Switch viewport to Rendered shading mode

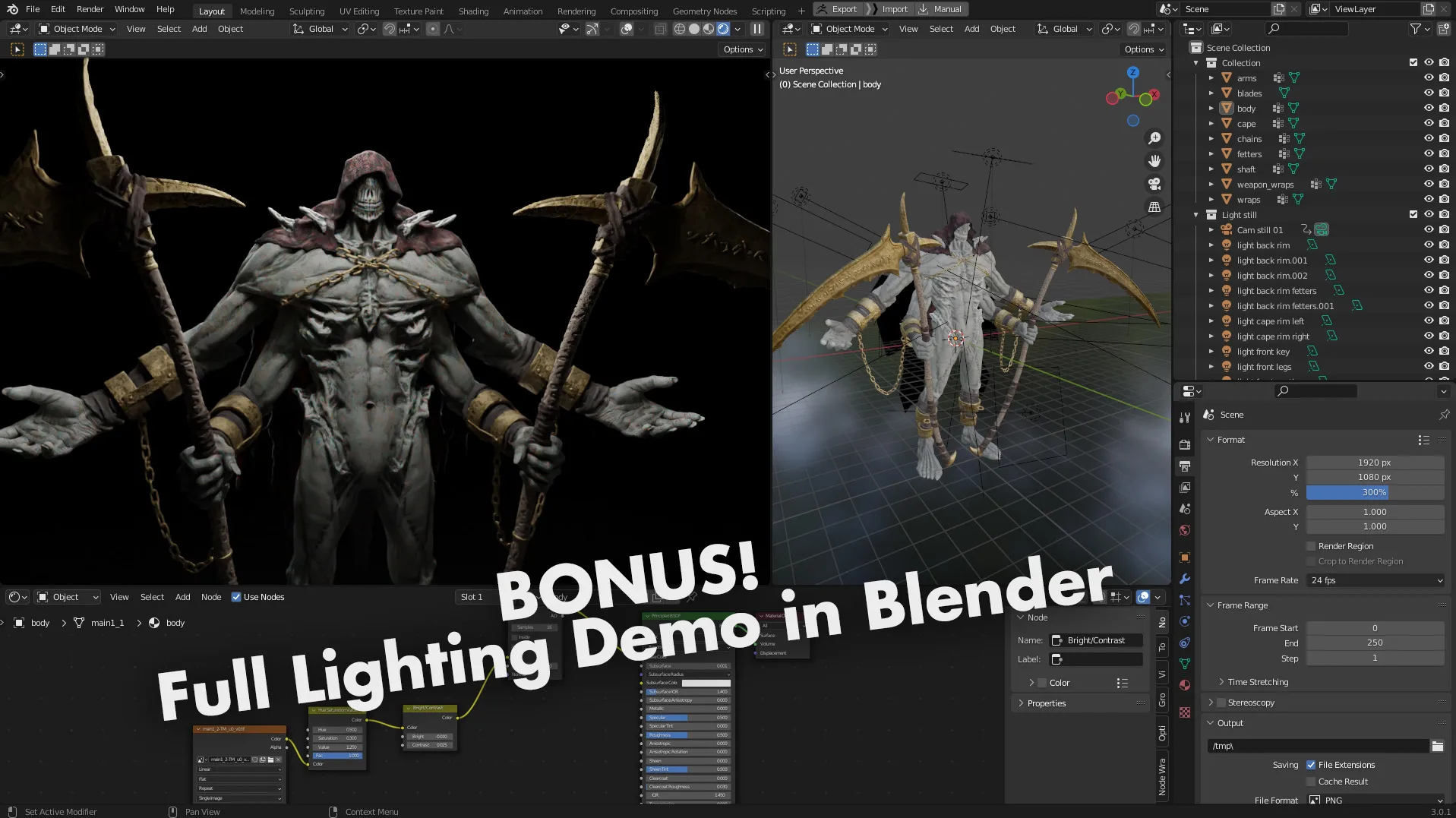point(723,29)
